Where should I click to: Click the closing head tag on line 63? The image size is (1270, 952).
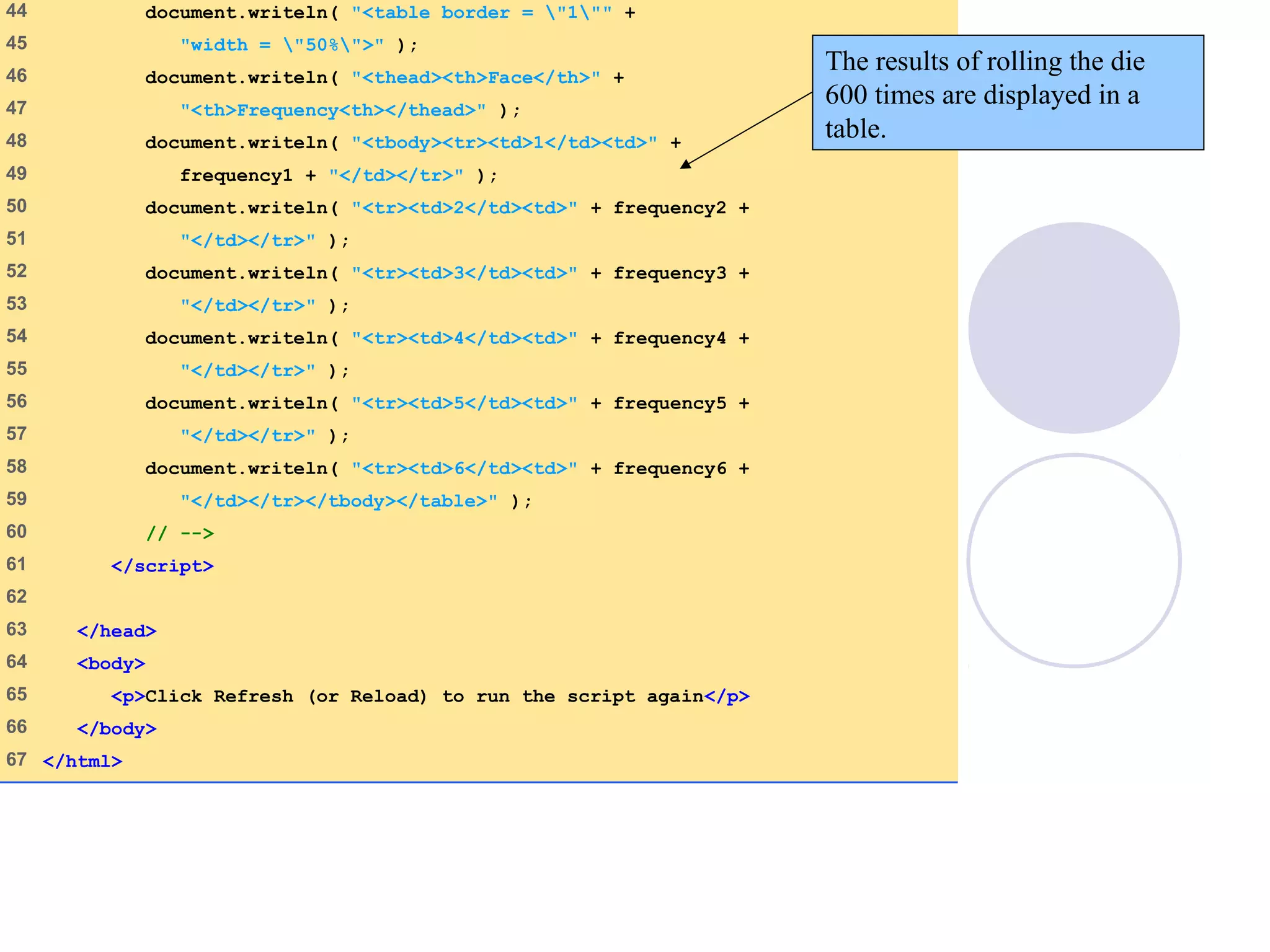(117, 631)
